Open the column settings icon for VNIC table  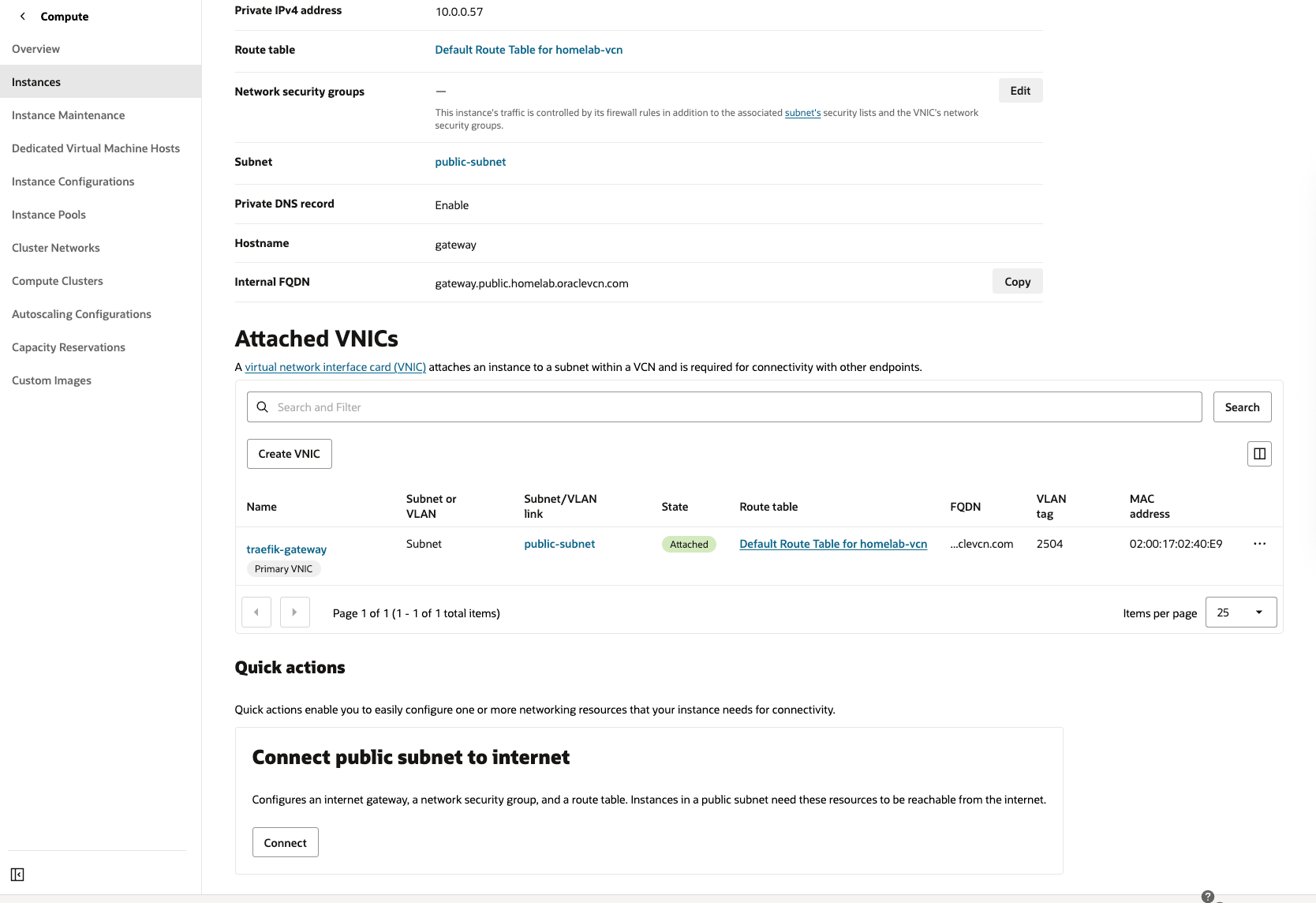point(1259,454)
